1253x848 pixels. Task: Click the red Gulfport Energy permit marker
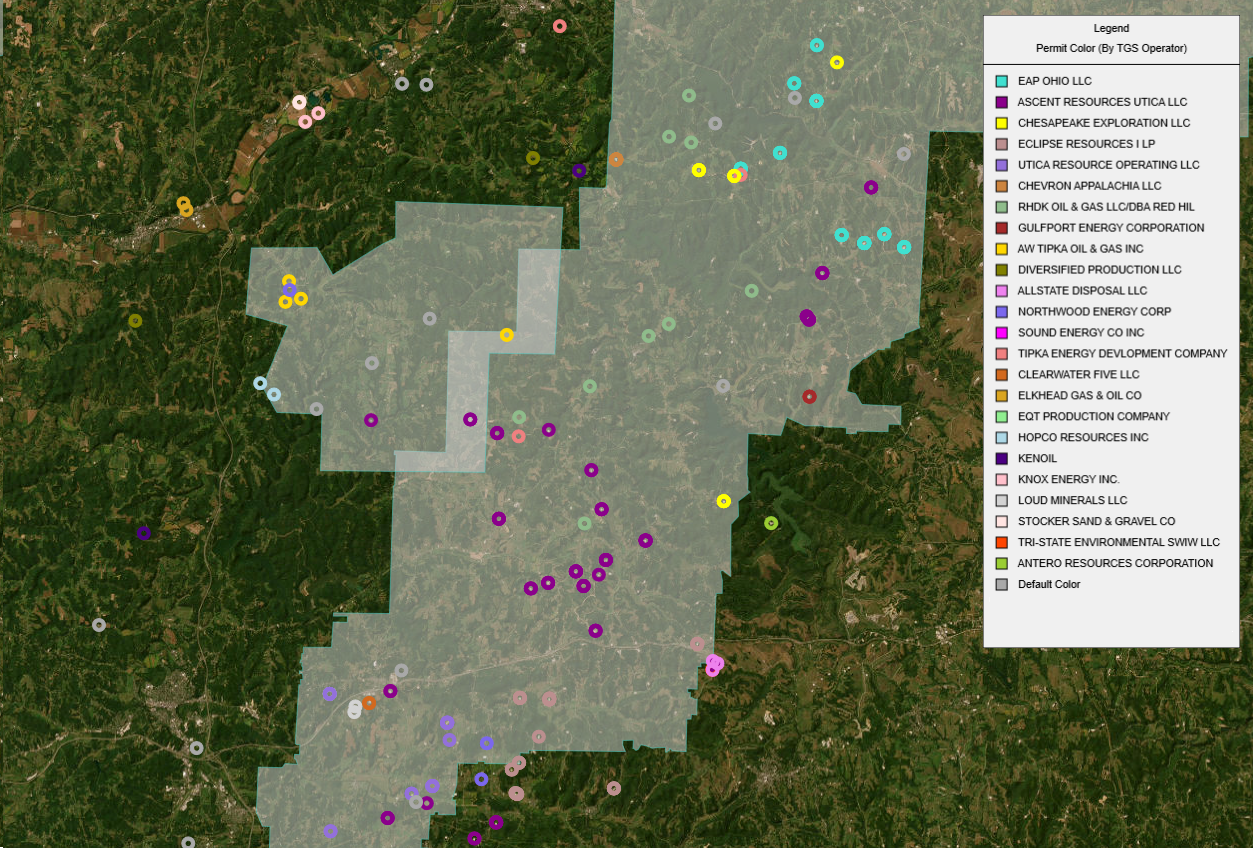click(x=809, y=397)
